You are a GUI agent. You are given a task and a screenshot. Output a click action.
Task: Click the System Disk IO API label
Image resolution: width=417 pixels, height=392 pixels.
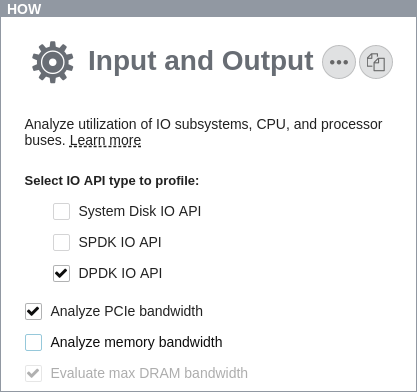140,211
